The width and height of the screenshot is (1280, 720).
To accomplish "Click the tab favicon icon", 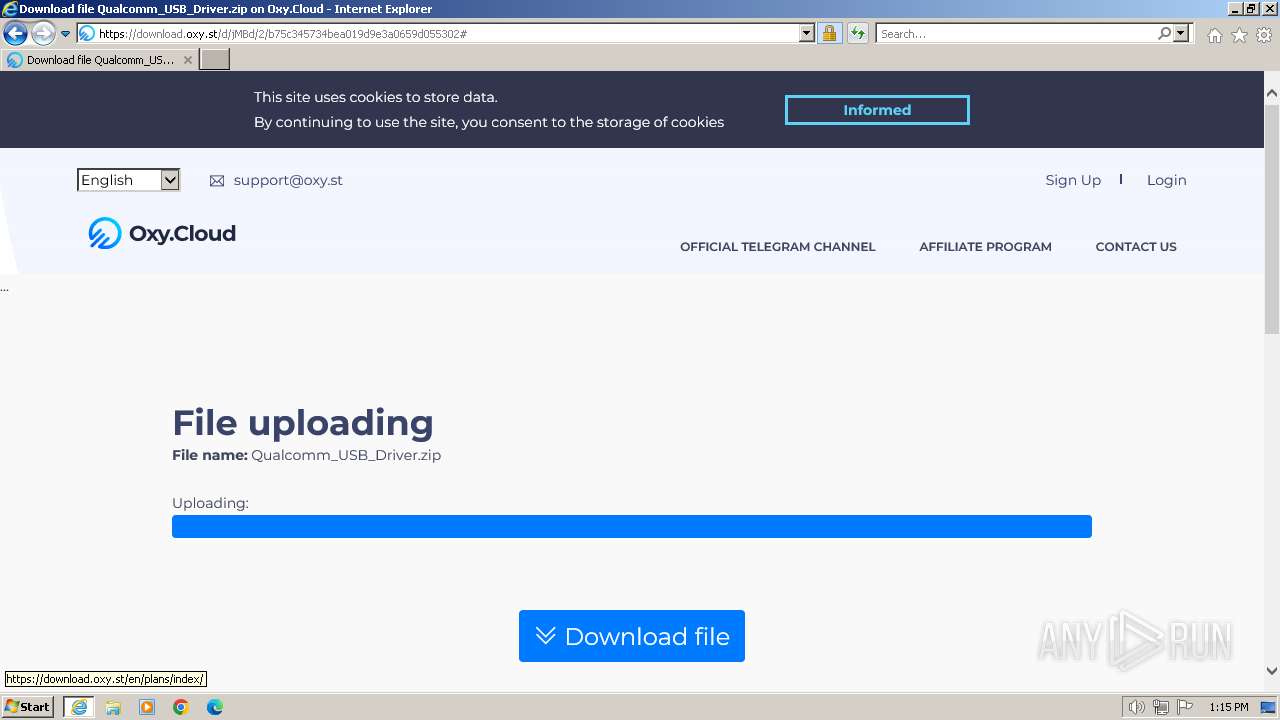I will point(15,60).
